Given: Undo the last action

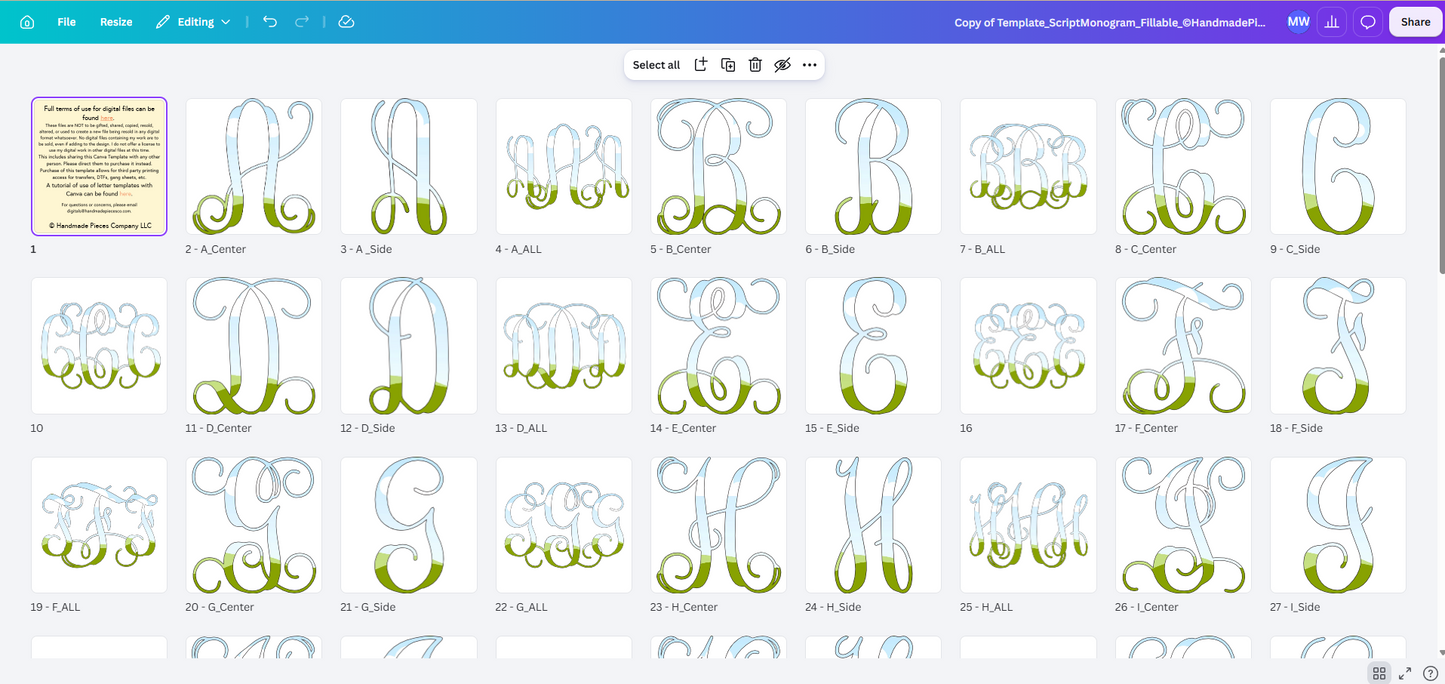Looking at the screenshot, I should 270,22.
